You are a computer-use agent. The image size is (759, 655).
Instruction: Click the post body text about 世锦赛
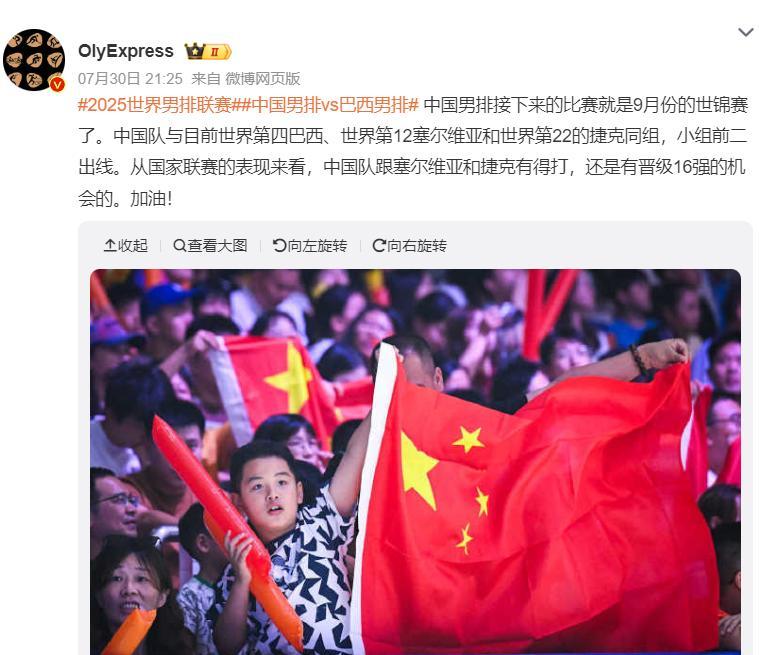413,152
